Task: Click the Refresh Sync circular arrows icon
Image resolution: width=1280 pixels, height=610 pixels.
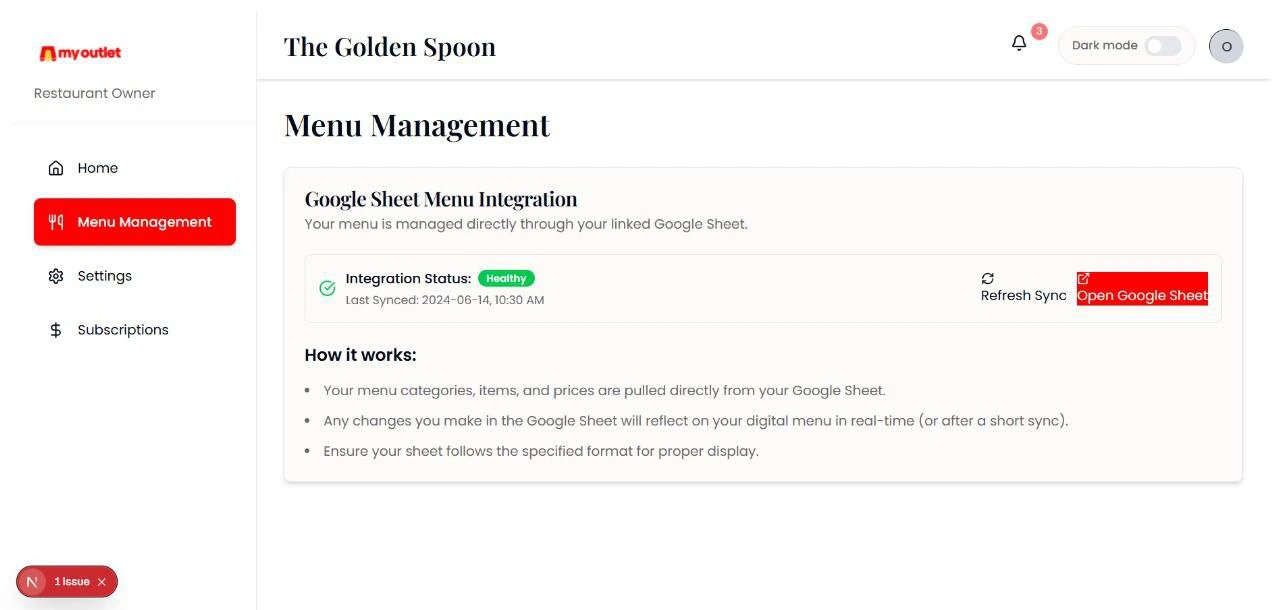Action: pos(987,279)
